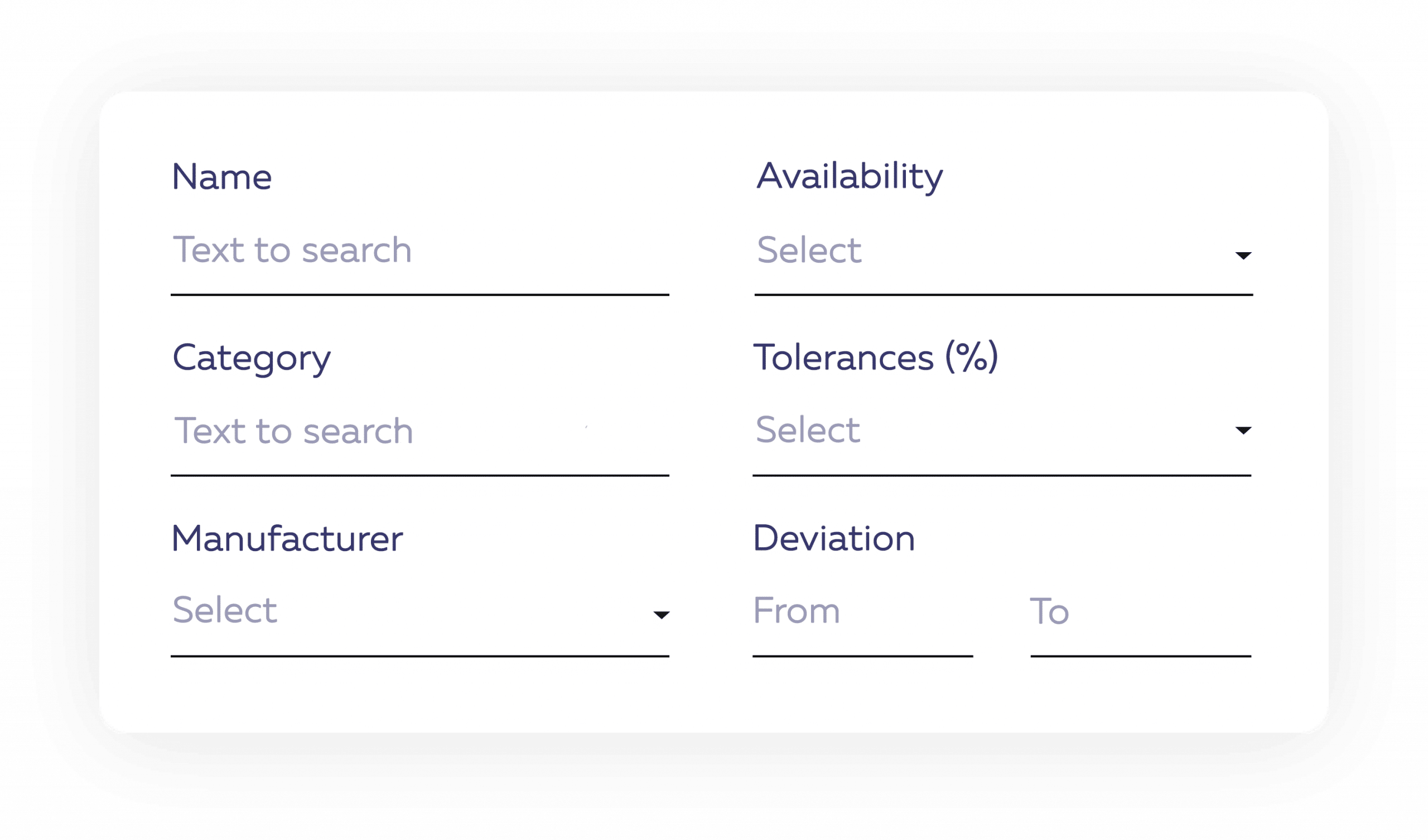Click the Tolerances dropdown arrow icon
Image resolution: width=1428 pixels, height=840 pixels.
pyautogui.click(x=1243, y=431)
